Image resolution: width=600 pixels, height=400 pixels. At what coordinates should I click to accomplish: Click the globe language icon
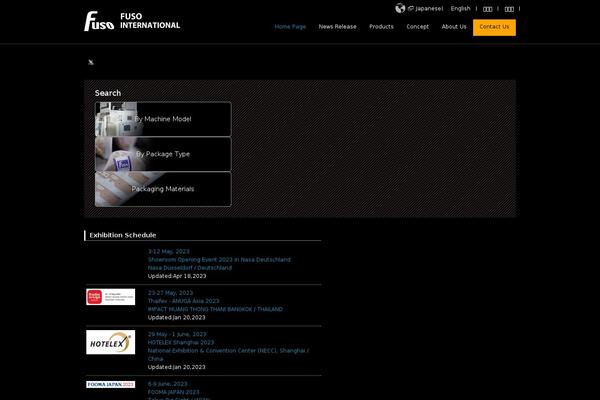coord(400,8)
